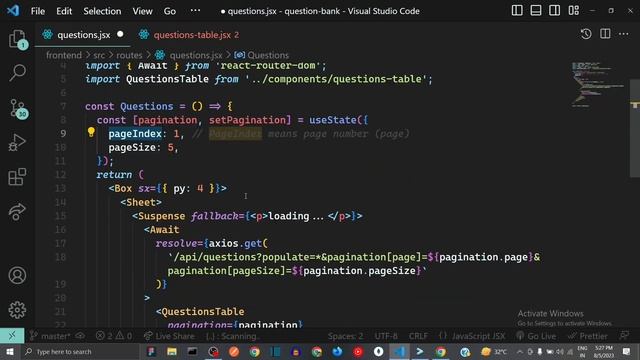Toggle the secondary side bar layout button
This screenshot has width=640, height=360.
[554, 11]
